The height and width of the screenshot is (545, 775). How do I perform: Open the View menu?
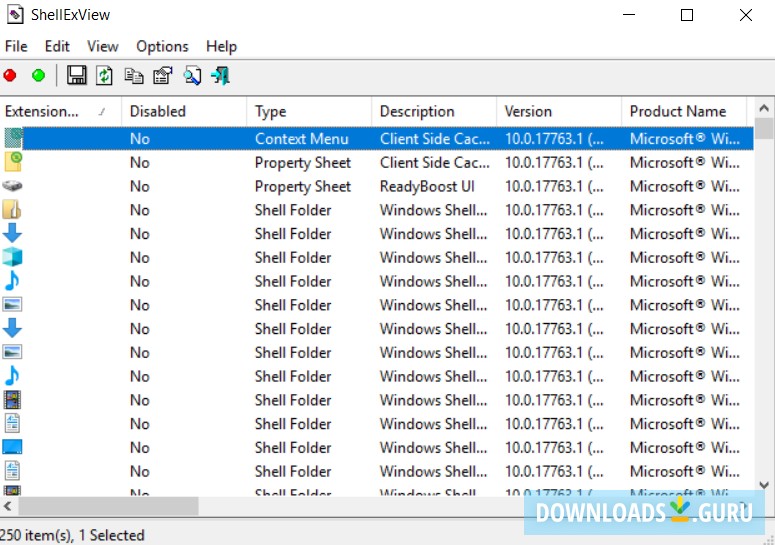pyautogui.click(x=103, y=46)
